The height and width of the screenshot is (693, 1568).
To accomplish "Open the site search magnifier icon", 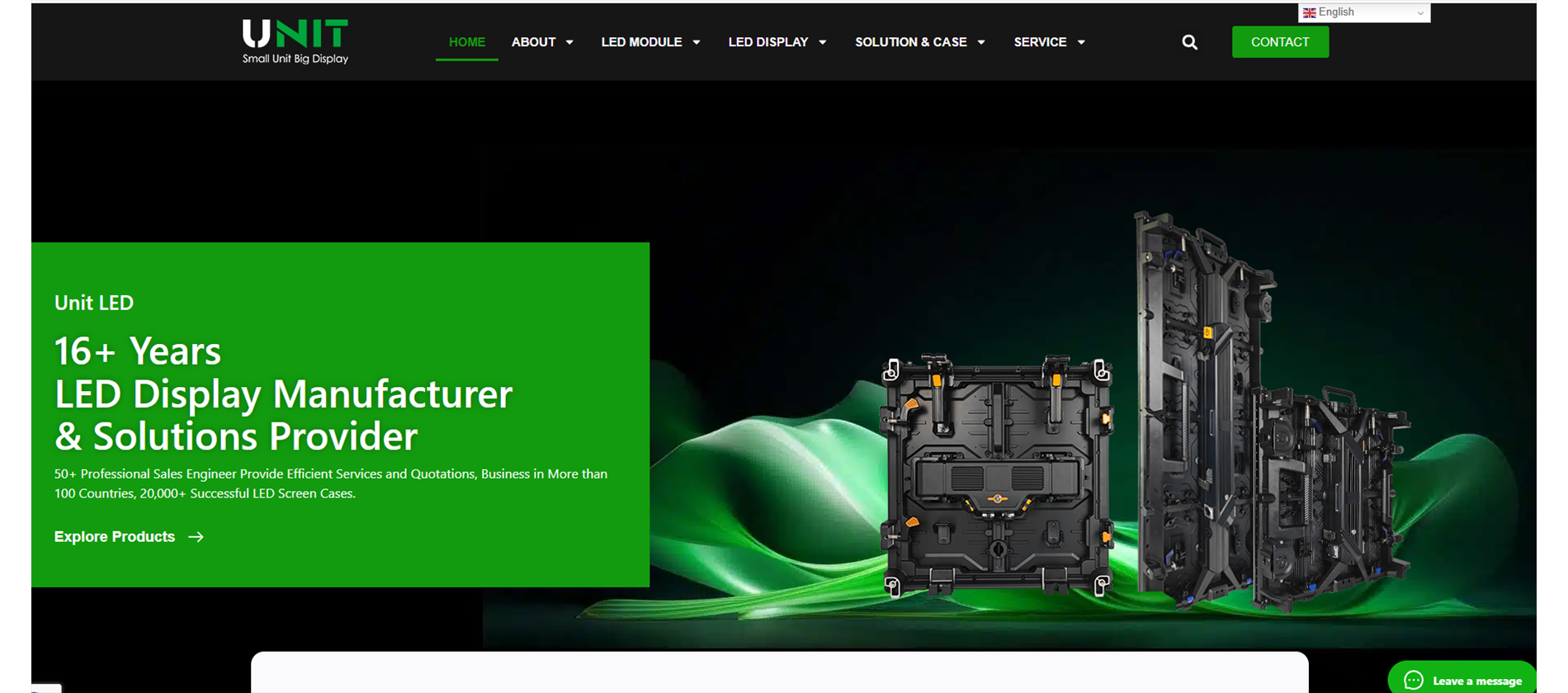I will [x=1189, y=42].
